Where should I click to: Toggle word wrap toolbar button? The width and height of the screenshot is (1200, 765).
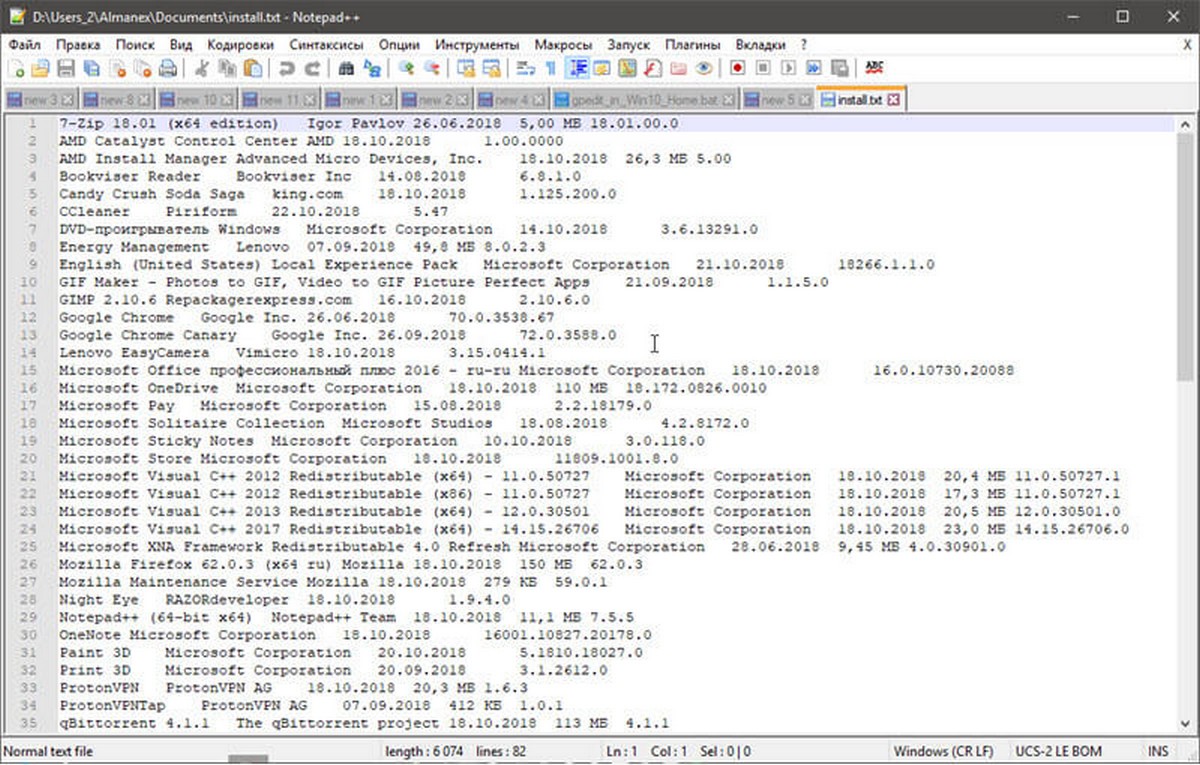[526, 68]
